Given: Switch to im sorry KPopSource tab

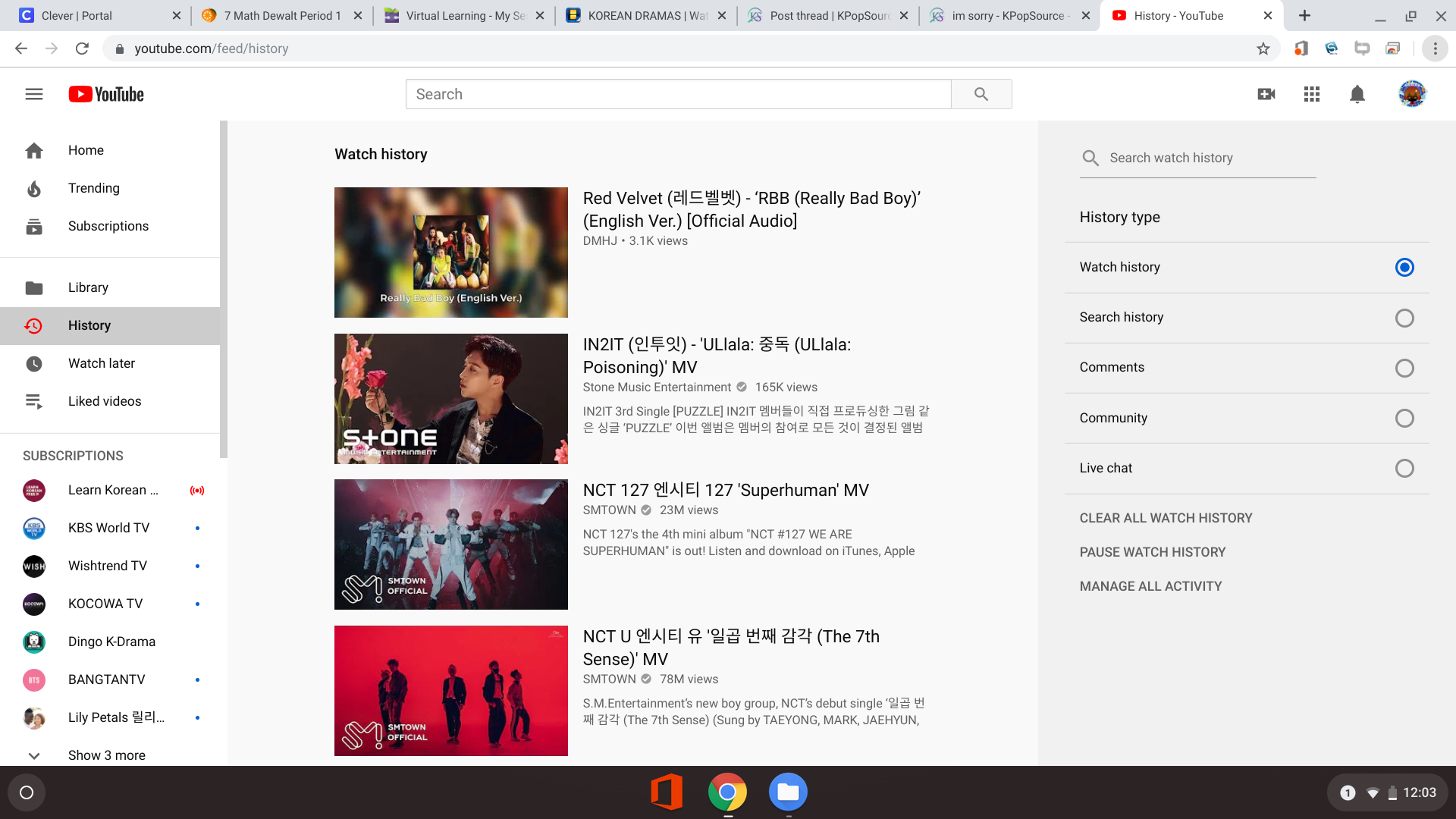Looking at the screenshot, I should [1009, 15].
